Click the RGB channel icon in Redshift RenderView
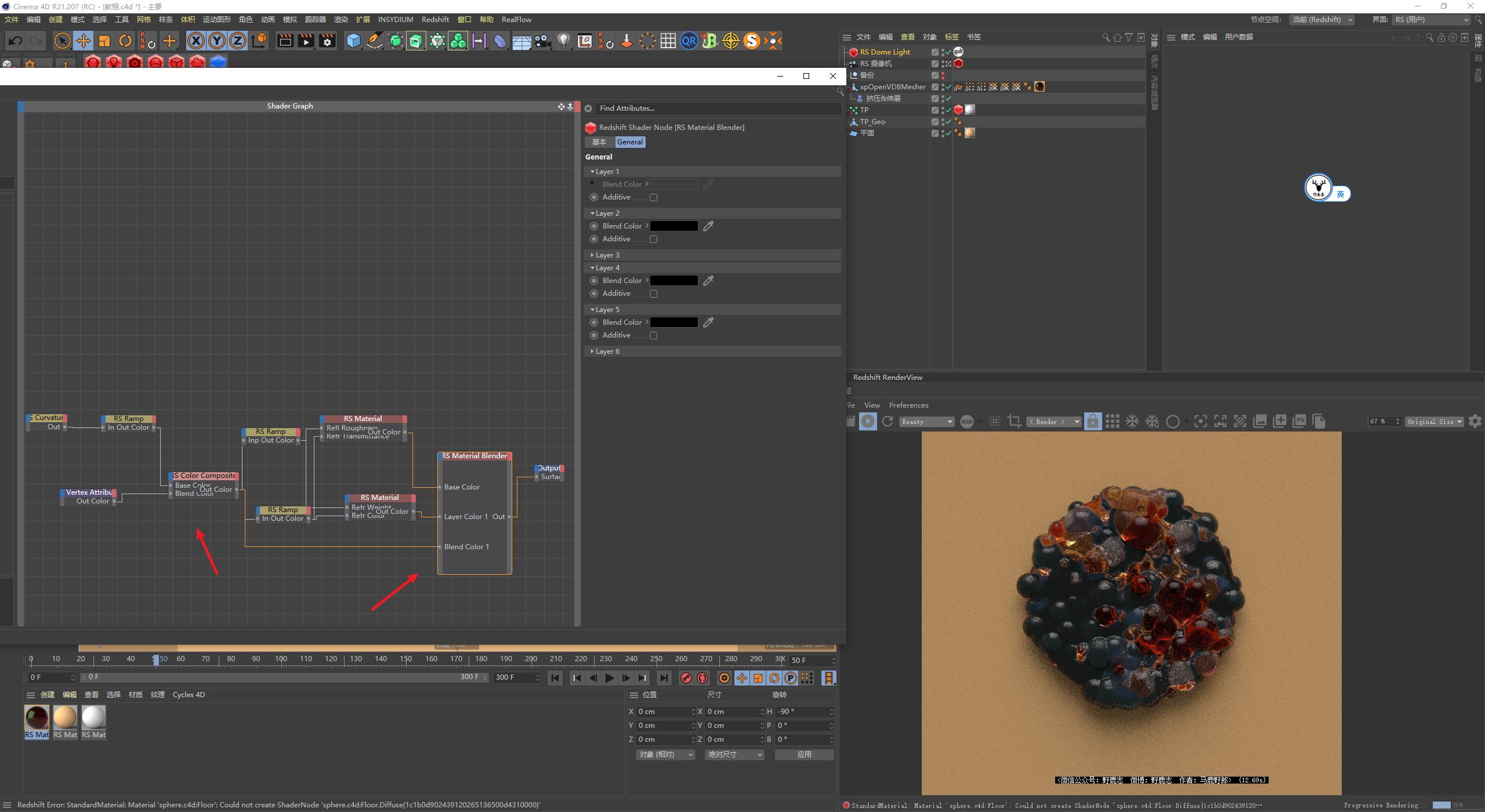The height and width of the screenshot is (812, 1485). pos(968,422)
